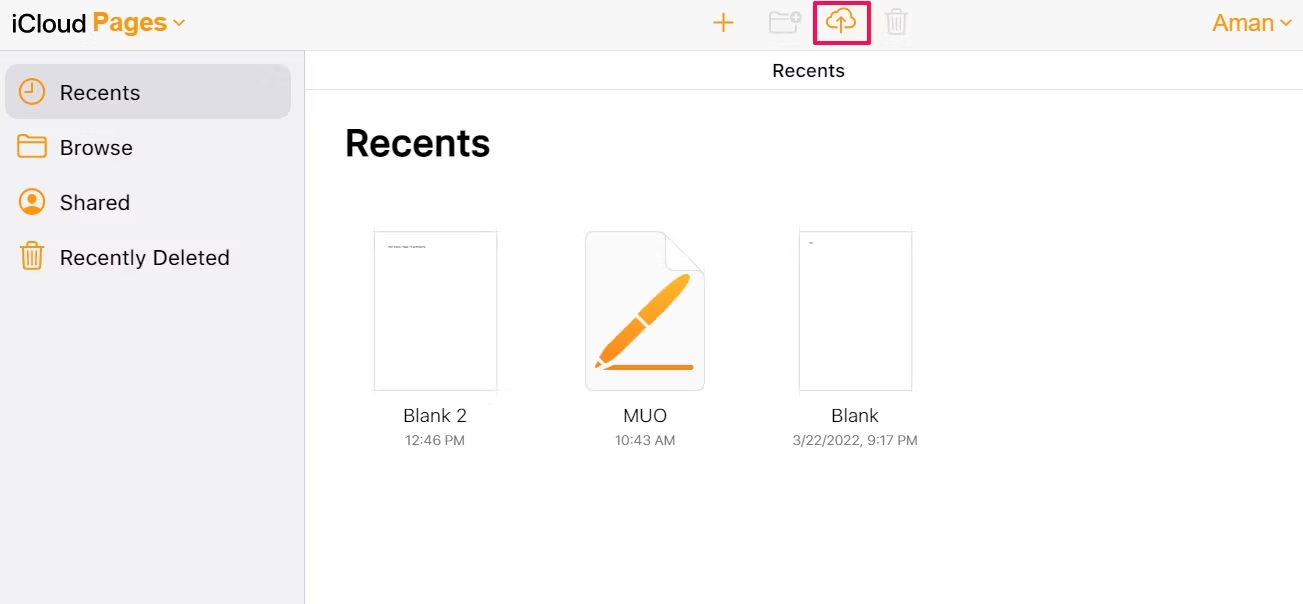Click the new folder icon
Image resolution: width=1303 pixels, height=604 pixels.
(x=784, y=22)
